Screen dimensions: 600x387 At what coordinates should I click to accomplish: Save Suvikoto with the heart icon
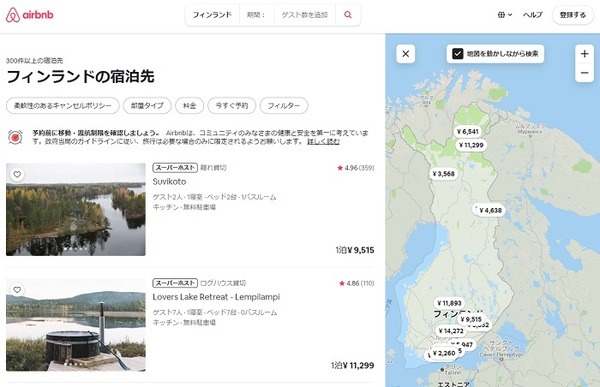pos(17,174)
